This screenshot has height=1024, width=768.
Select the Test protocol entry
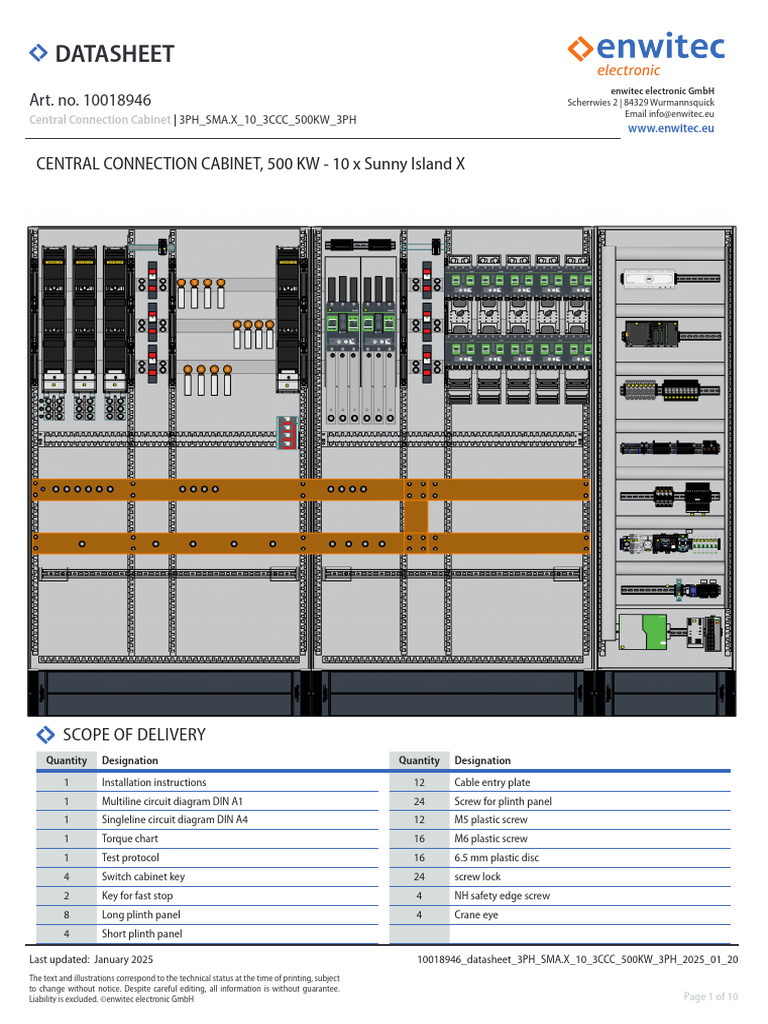tap(131, 857)
